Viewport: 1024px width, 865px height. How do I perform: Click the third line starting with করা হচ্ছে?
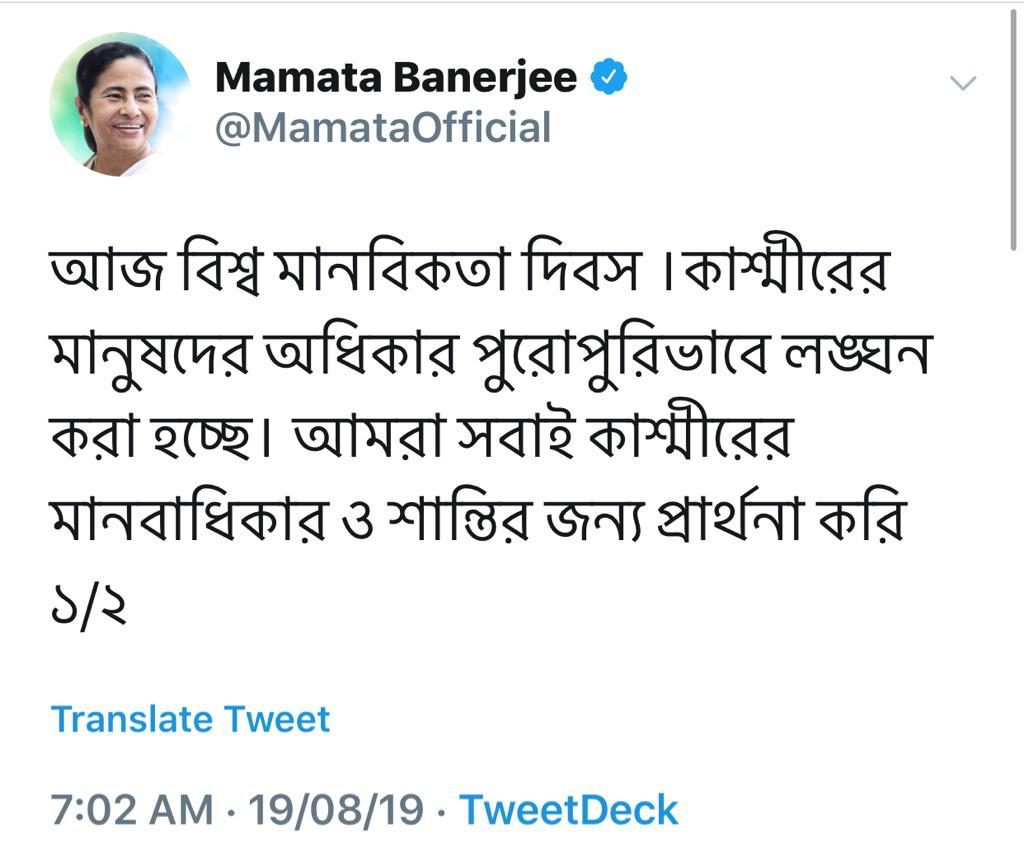tap(421, 434)
